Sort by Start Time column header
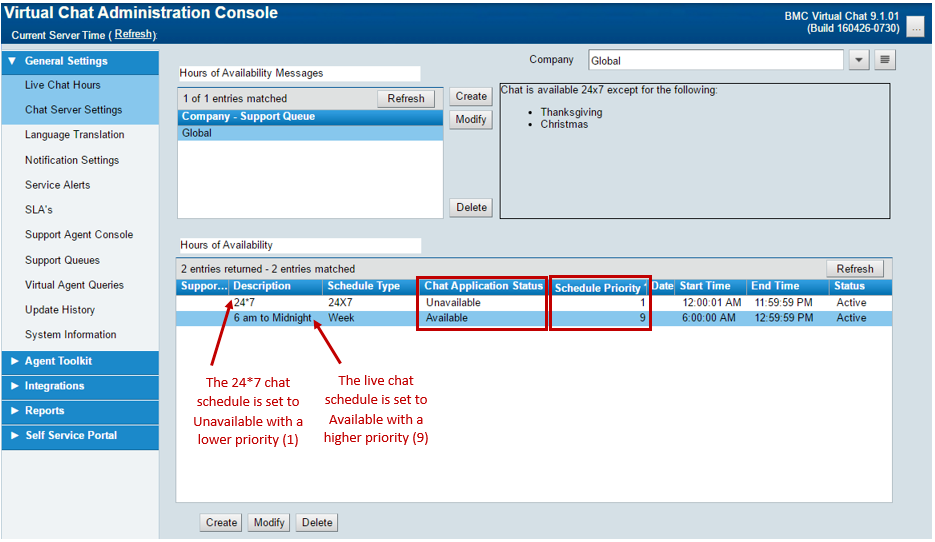Viewport: 935px width, 542px height. 711,286
